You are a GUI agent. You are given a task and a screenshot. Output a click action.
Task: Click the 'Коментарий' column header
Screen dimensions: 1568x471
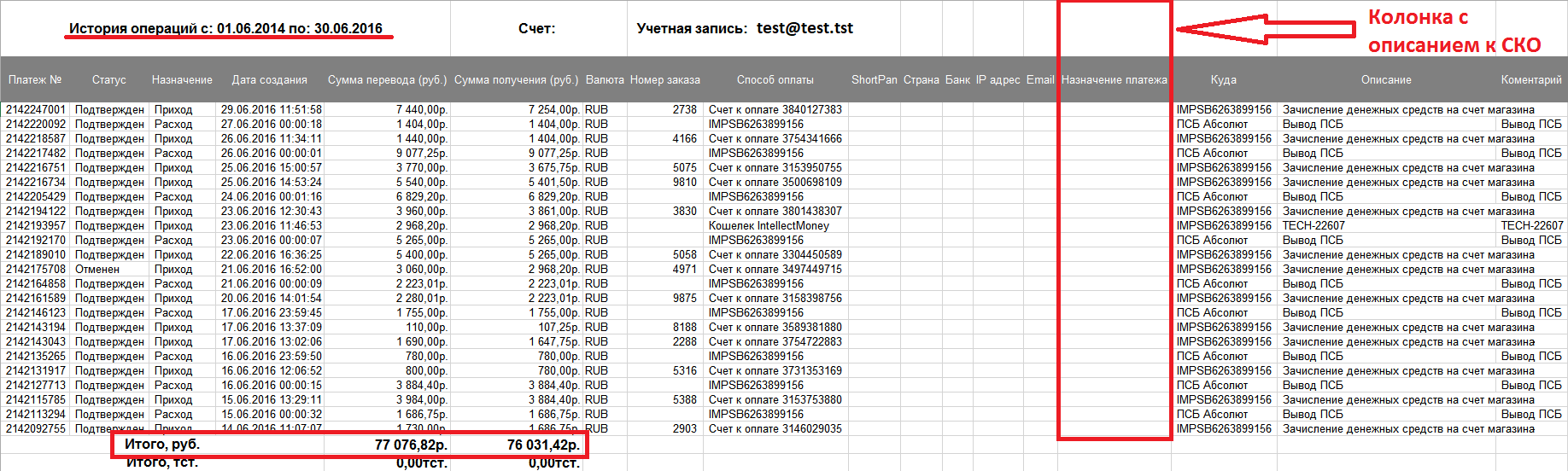click(1530, 80)
